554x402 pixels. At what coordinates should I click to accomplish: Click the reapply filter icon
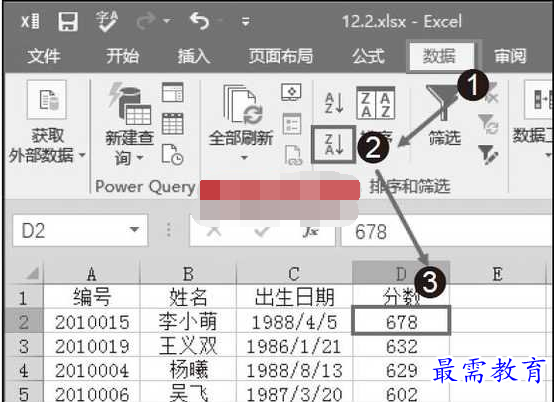click(488, 124)
